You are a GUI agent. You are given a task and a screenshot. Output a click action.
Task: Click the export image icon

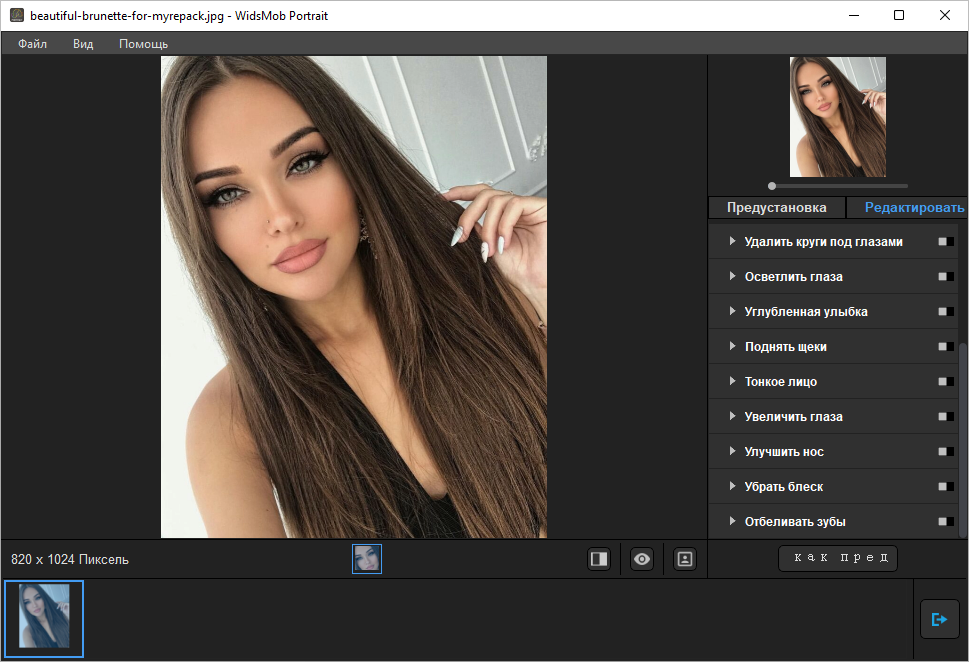939,620
